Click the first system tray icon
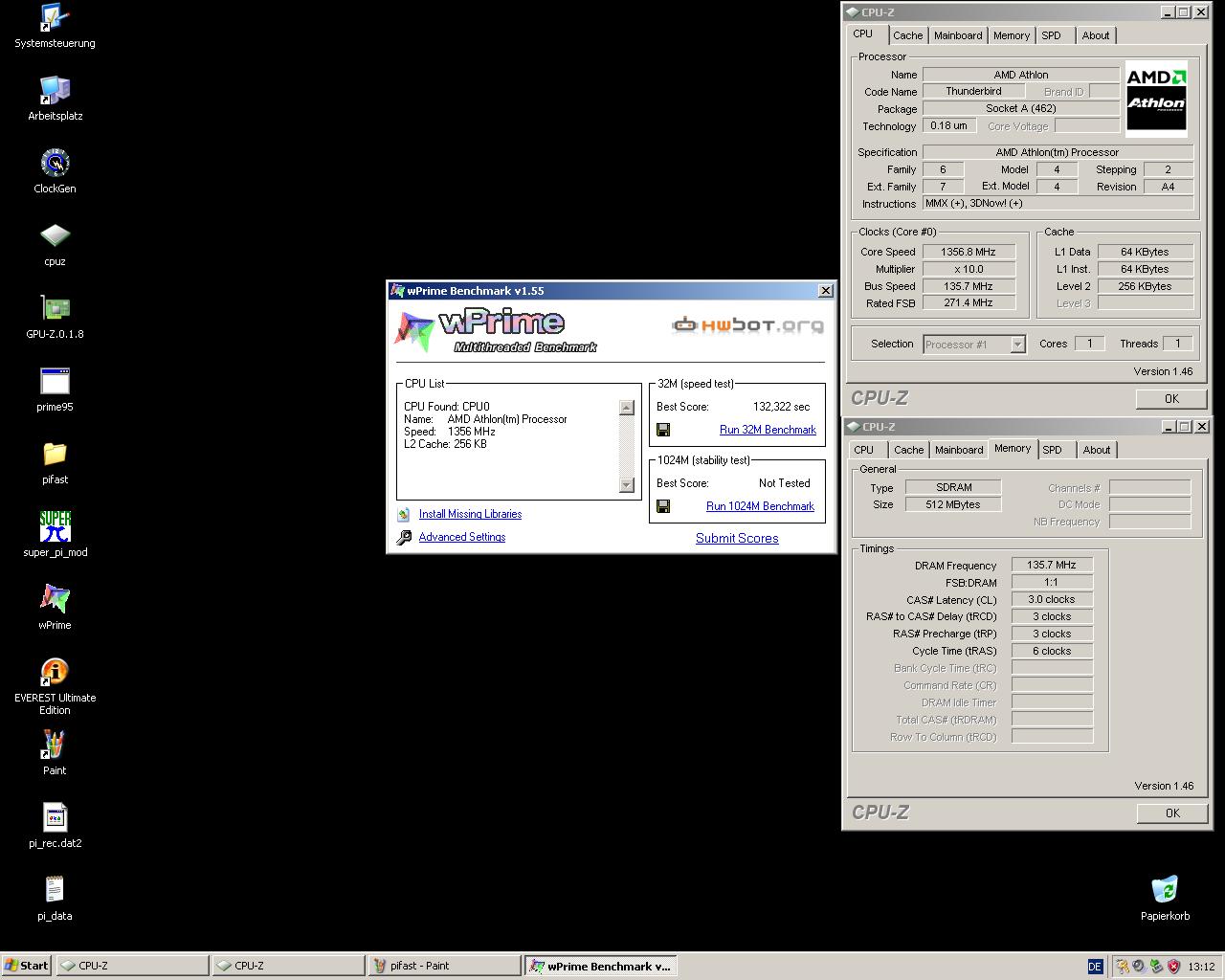 tap(1123, 967)
